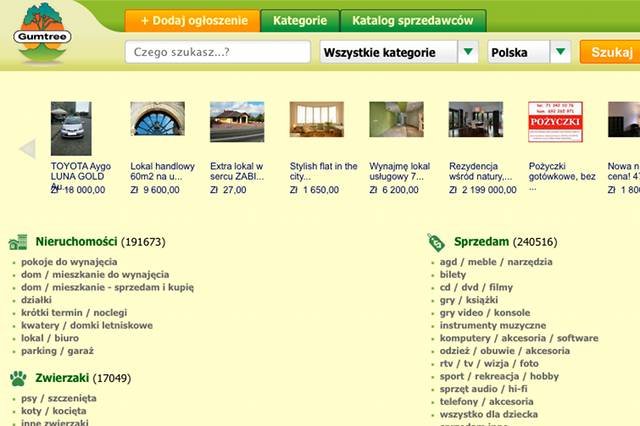Open sprzęt audio / hi-fi
This screenshot has width=640, height=426.
[483, 389]
